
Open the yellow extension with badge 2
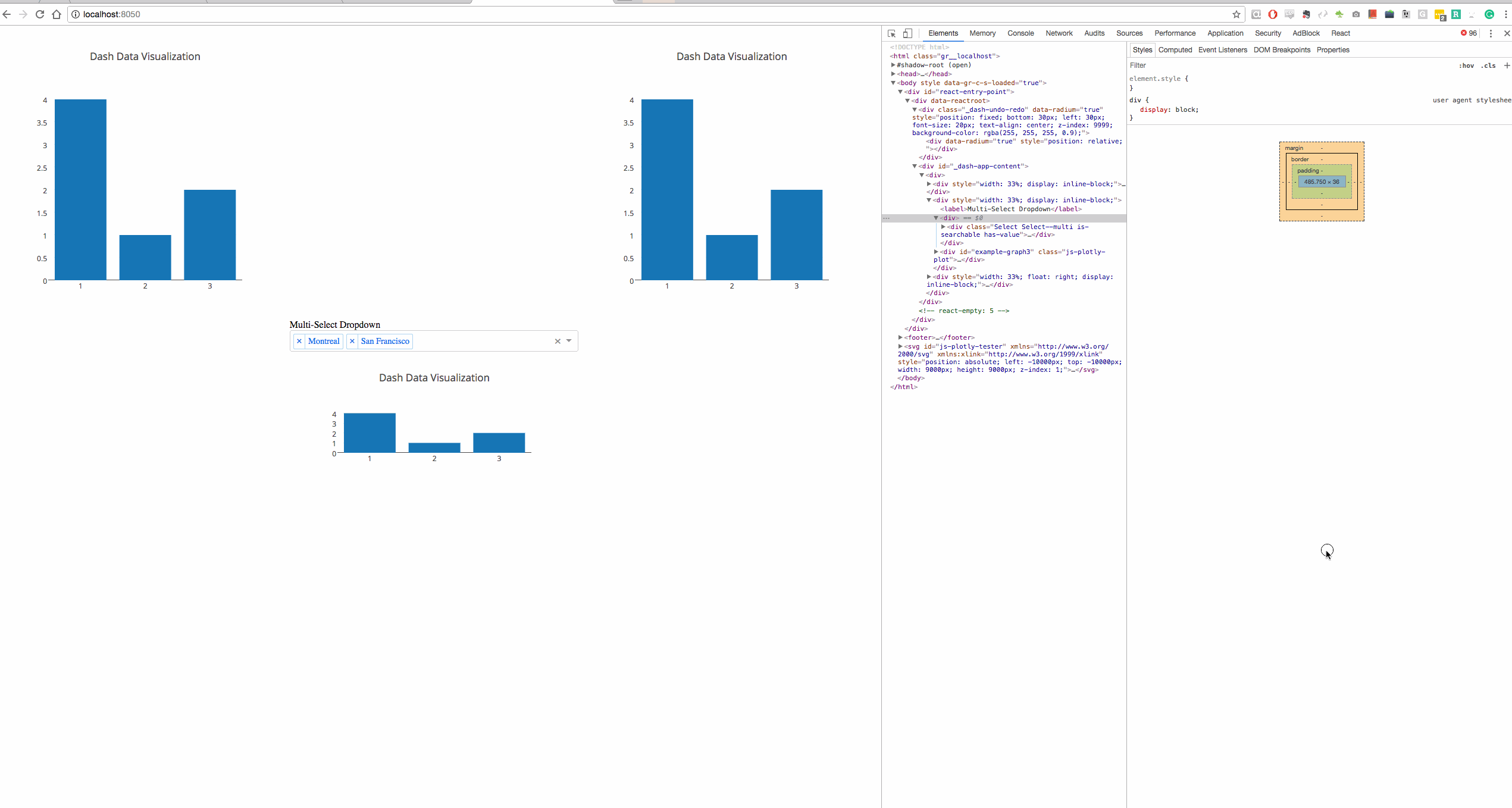(x=1440, y=15)
